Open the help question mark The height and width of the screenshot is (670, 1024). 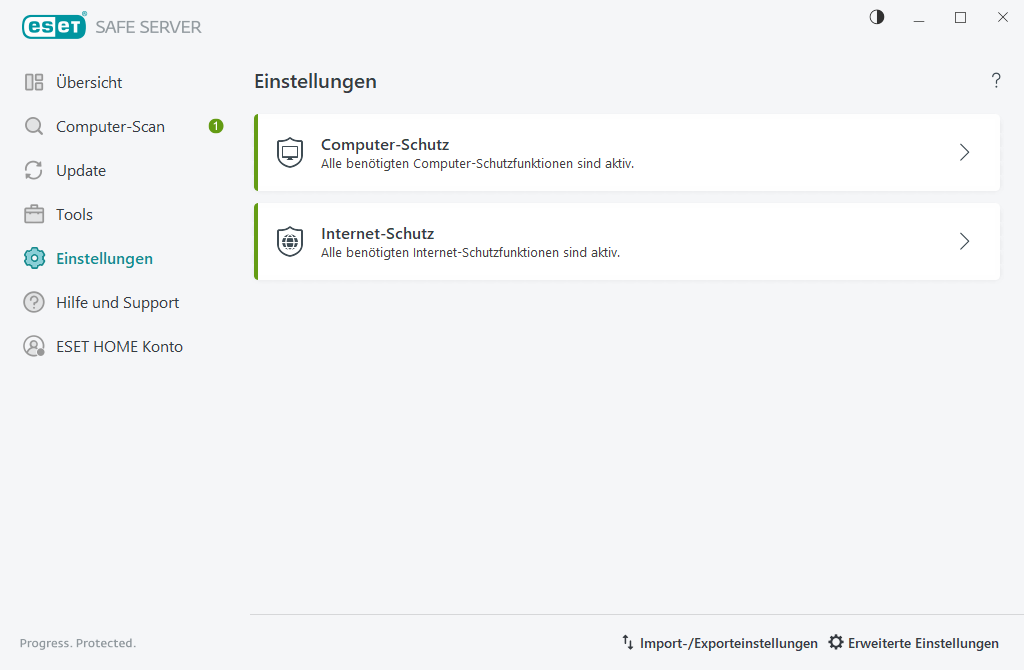[x=996, y=81]
